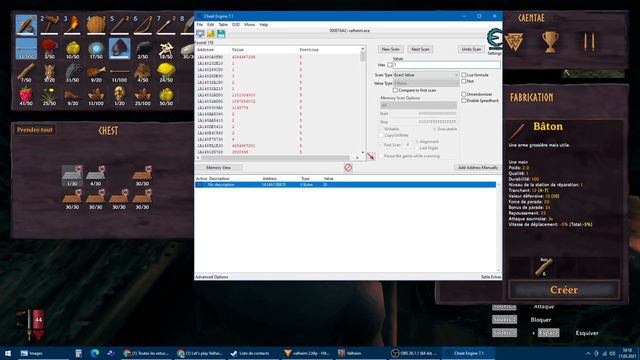Click the stone stack showing 4/30 in chest
The height and width of the screenshot is (360, 640).
[x=96, y=176]
